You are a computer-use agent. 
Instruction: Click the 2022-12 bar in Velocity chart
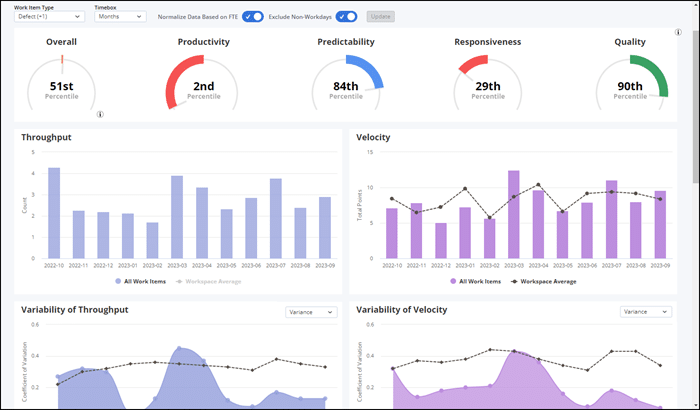click(x=441, y=241)
